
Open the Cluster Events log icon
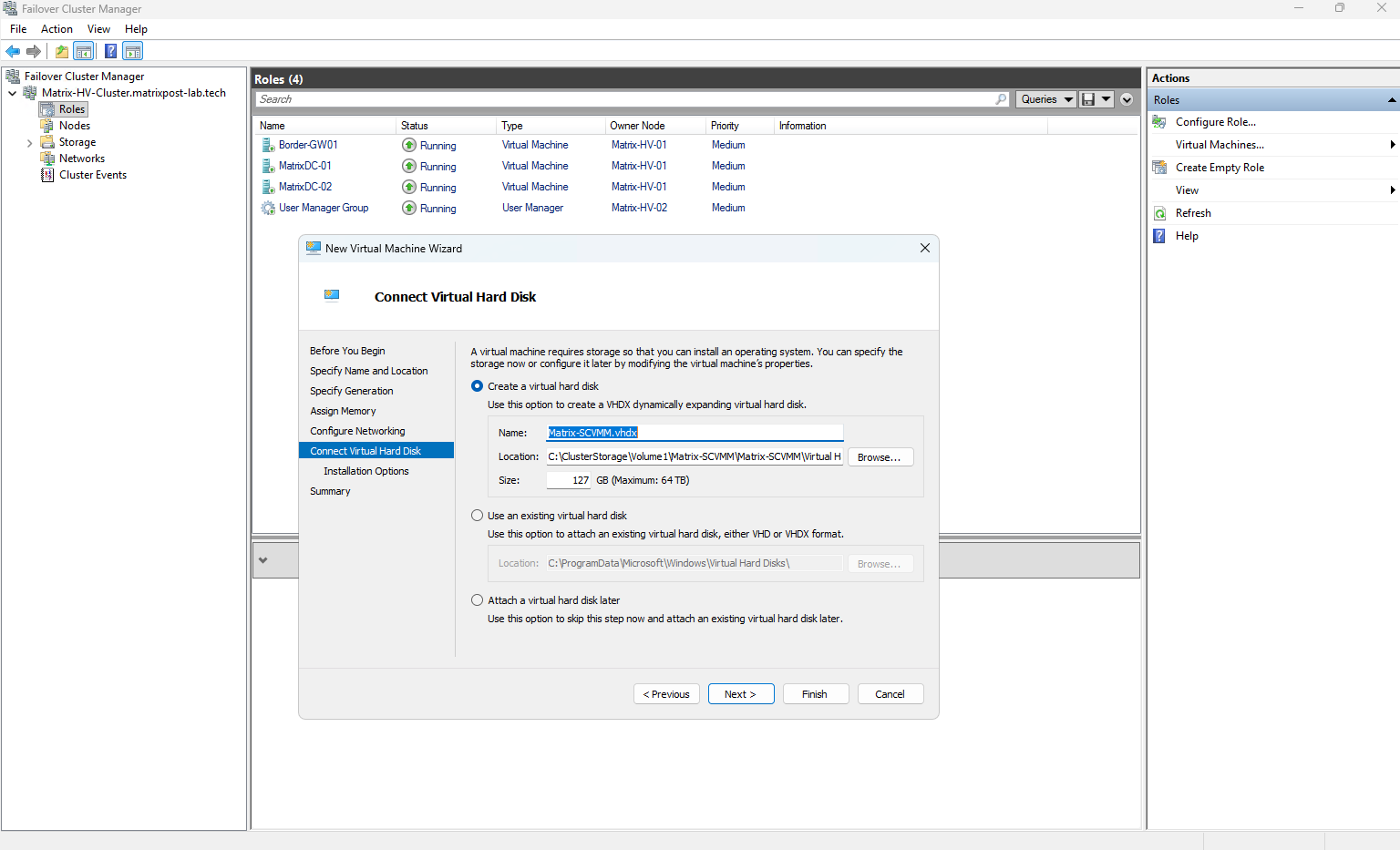[47, 175]
